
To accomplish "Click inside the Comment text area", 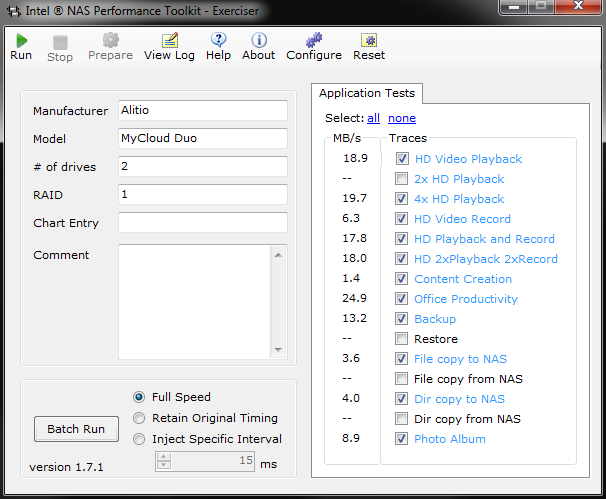I will pos(195,302).
